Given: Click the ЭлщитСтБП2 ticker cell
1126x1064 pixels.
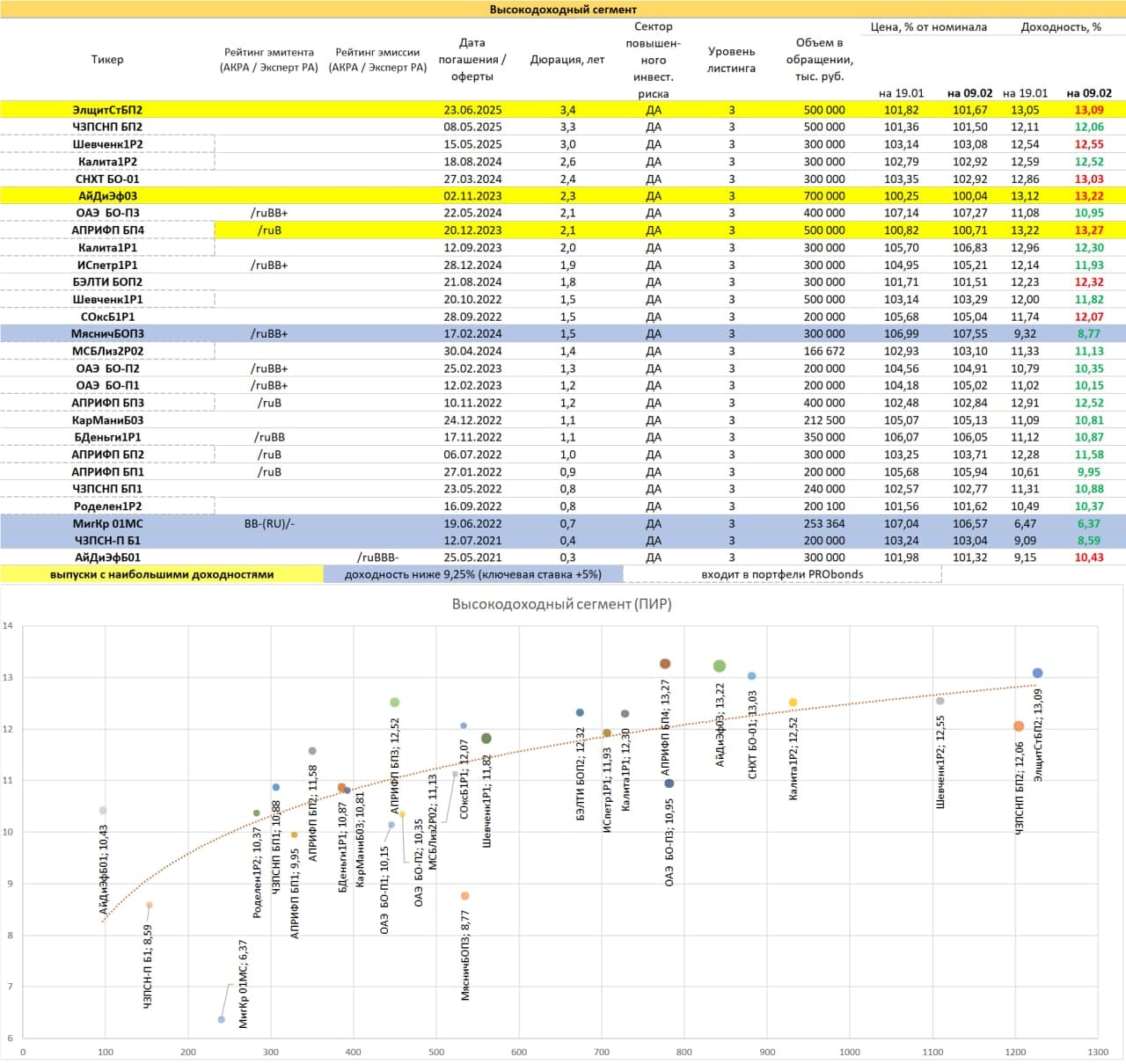Looking at the screenshot, I should coord(107,110).
